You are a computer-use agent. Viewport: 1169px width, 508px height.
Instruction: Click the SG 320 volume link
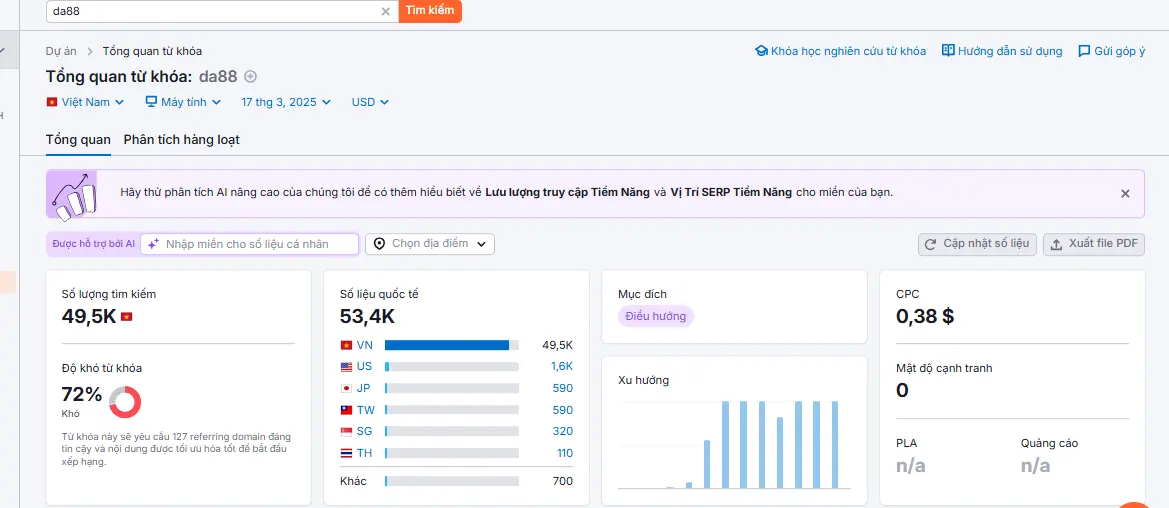(563, 431)
